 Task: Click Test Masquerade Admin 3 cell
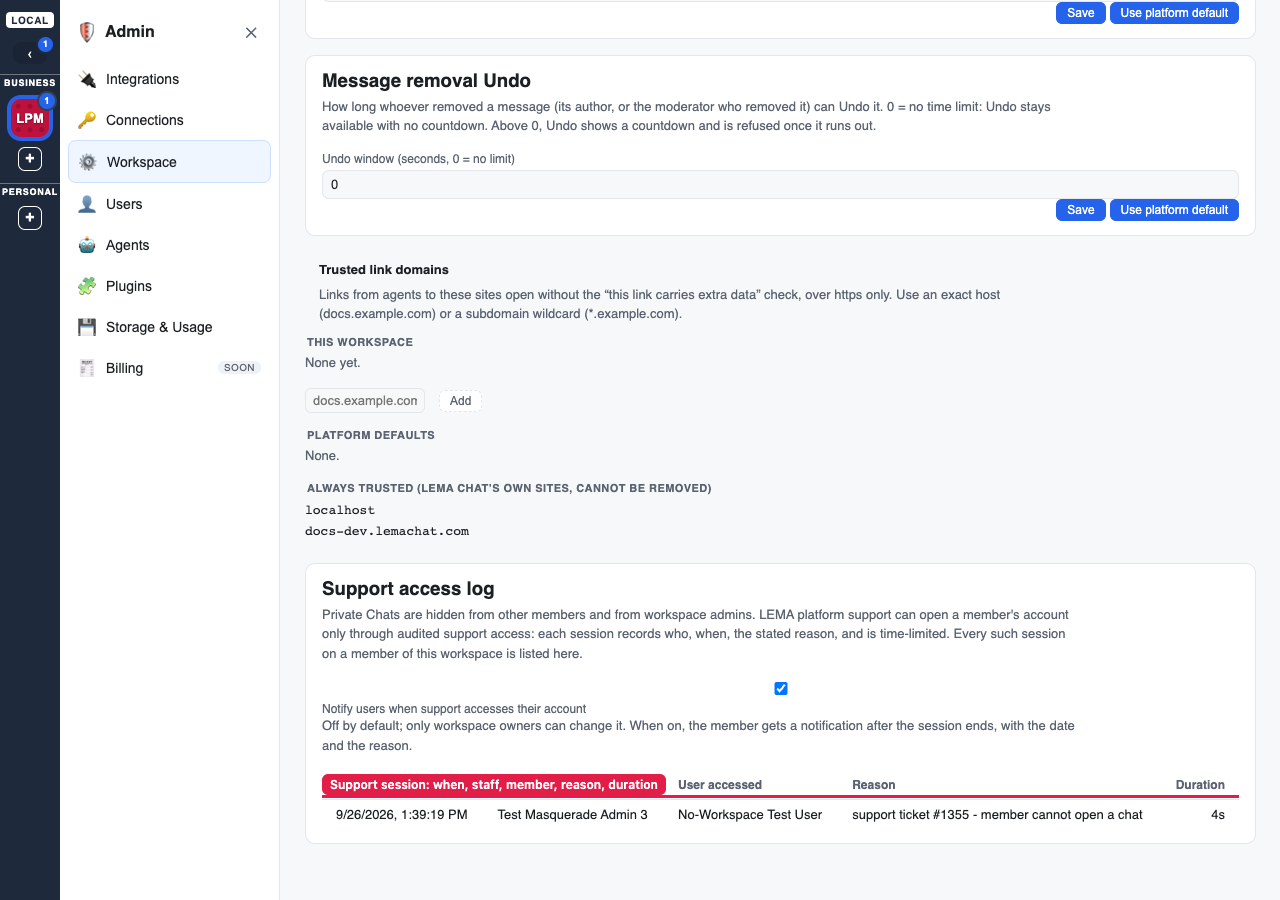coord(573,815)
